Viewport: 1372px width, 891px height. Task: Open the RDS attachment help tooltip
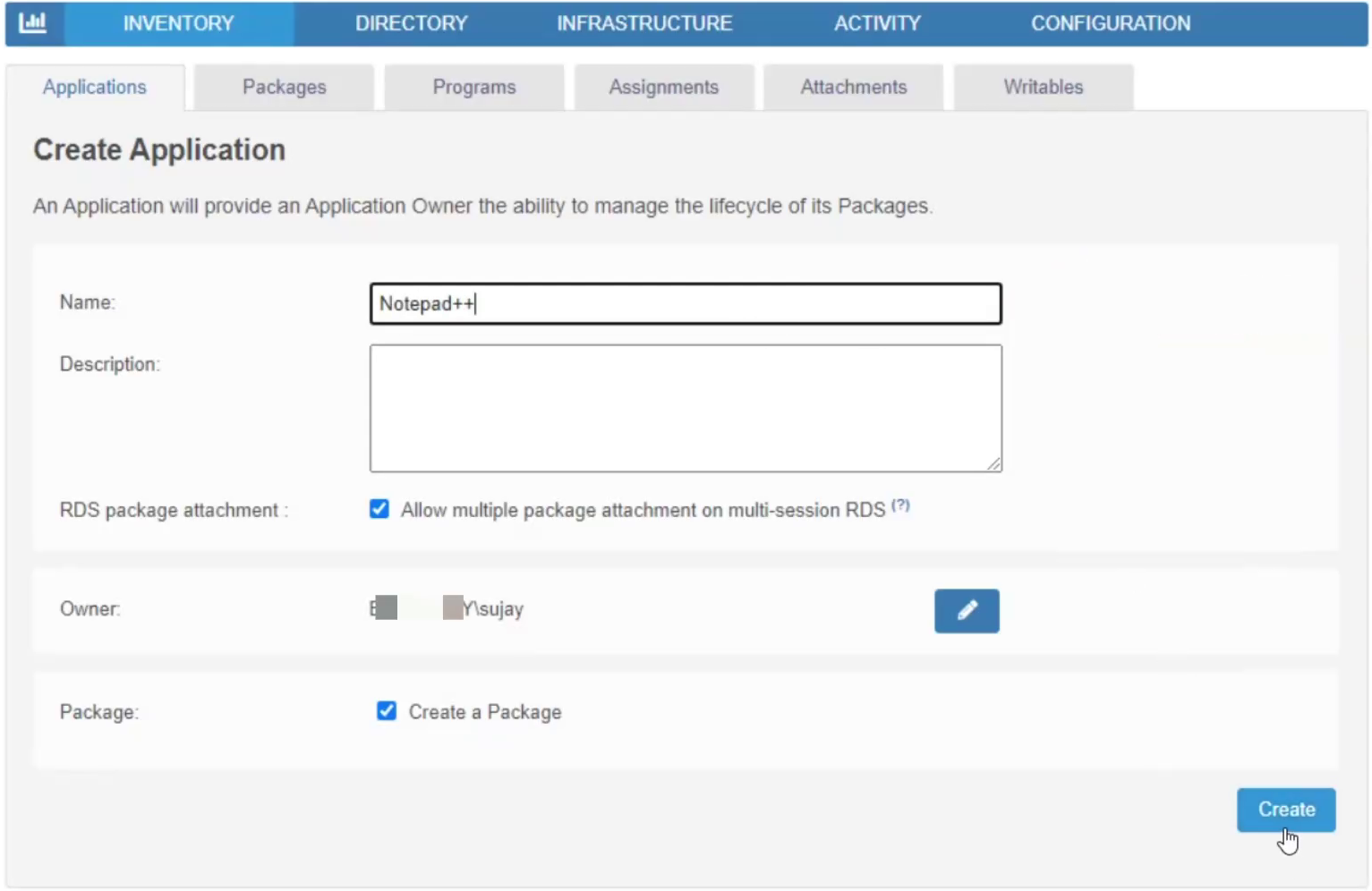click(x=900, y=505)
